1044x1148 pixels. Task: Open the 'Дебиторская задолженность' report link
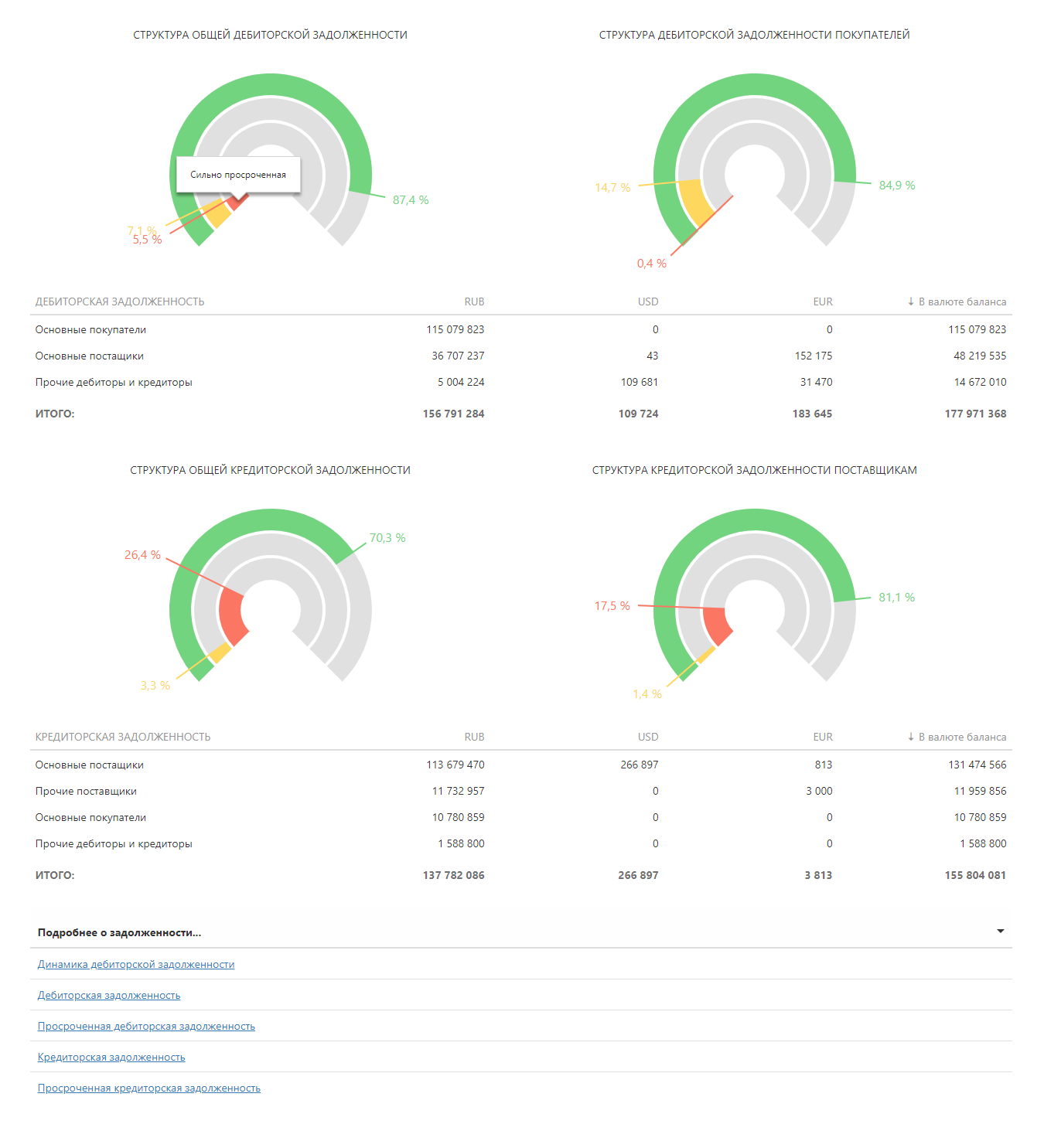[109, 995]
